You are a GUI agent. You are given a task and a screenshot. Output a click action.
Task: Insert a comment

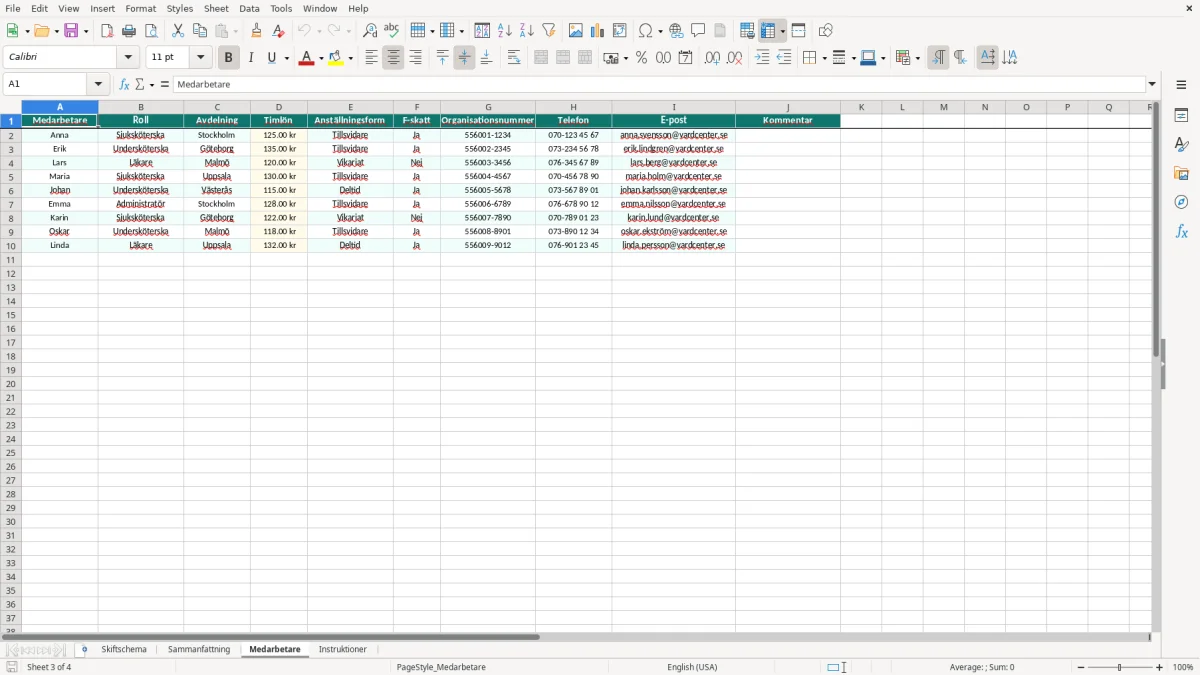698,31
